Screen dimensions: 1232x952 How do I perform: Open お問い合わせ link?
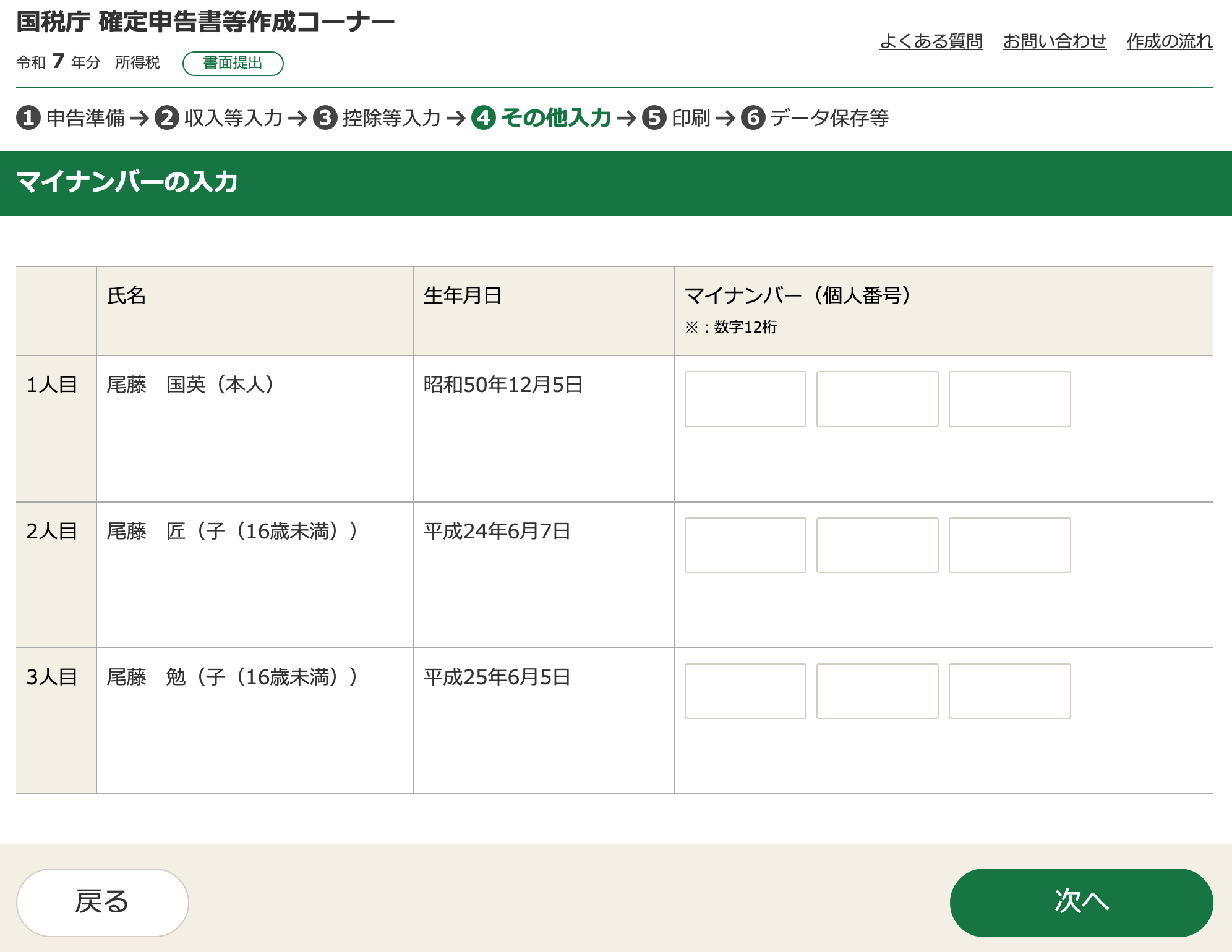[x=1054, y=41]
